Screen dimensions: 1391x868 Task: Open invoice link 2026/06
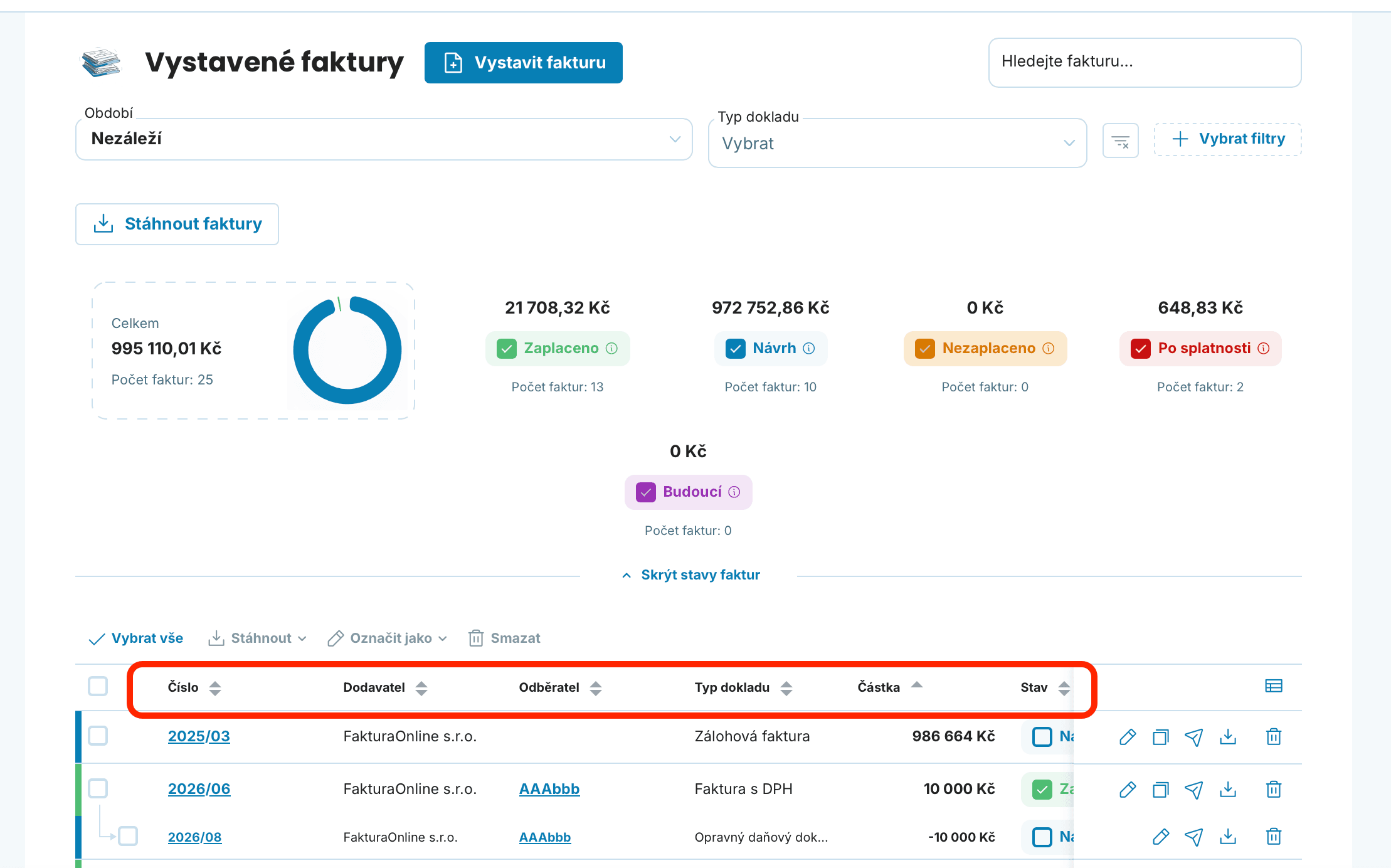click(x=199, y=789)
